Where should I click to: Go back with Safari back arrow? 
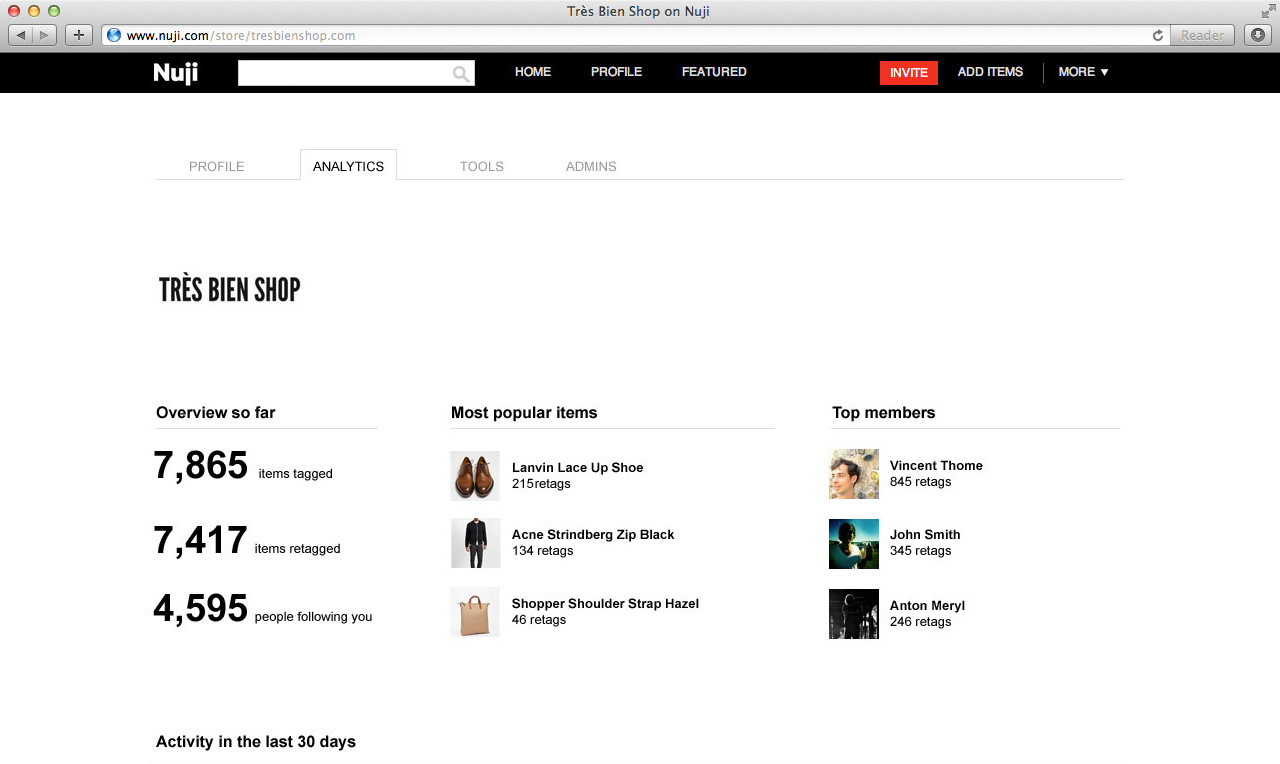pos(21,35)
